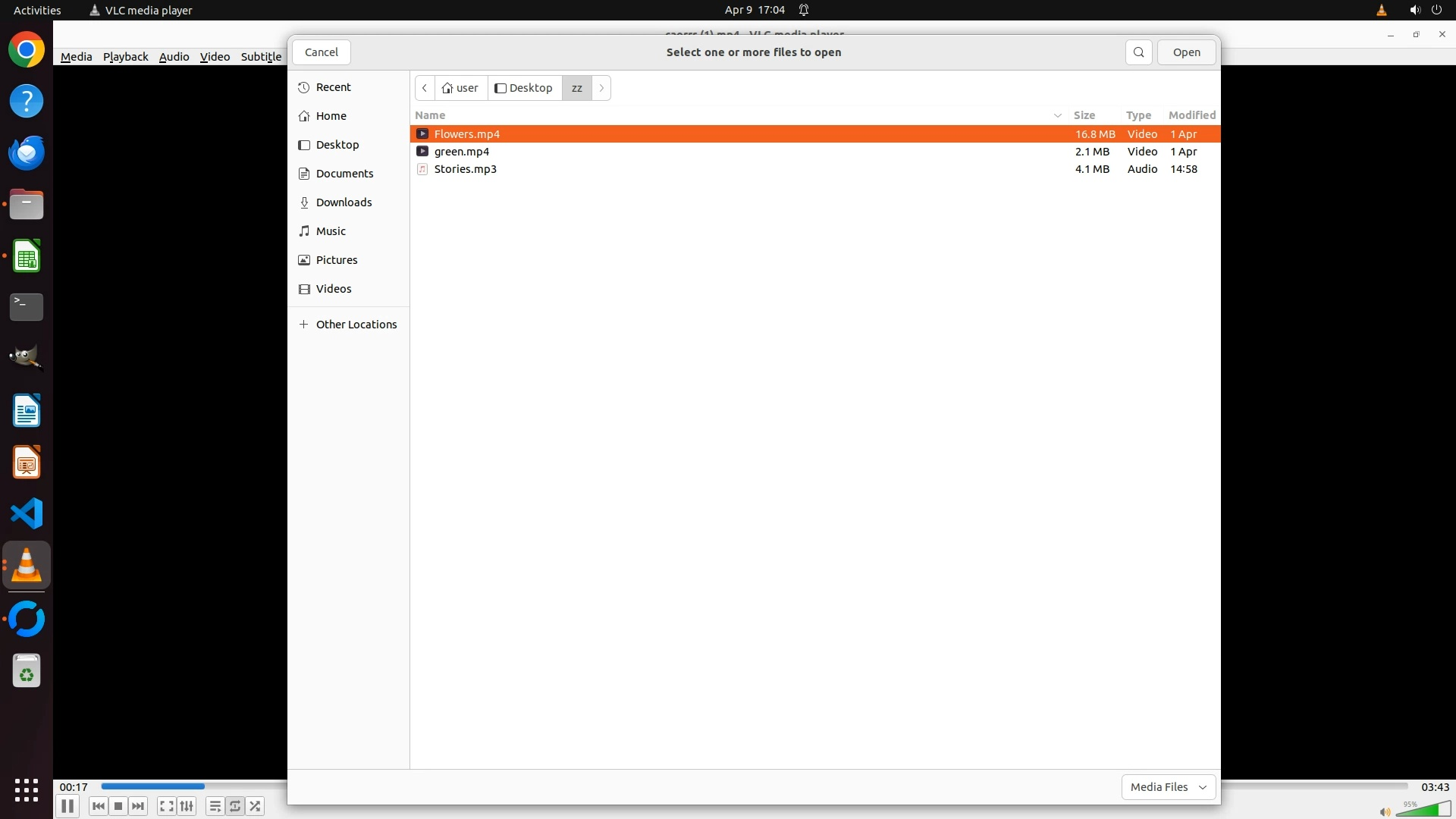Mute audio via speaker icon
Screen dimensions: 1456x819
click(1385, 811)
